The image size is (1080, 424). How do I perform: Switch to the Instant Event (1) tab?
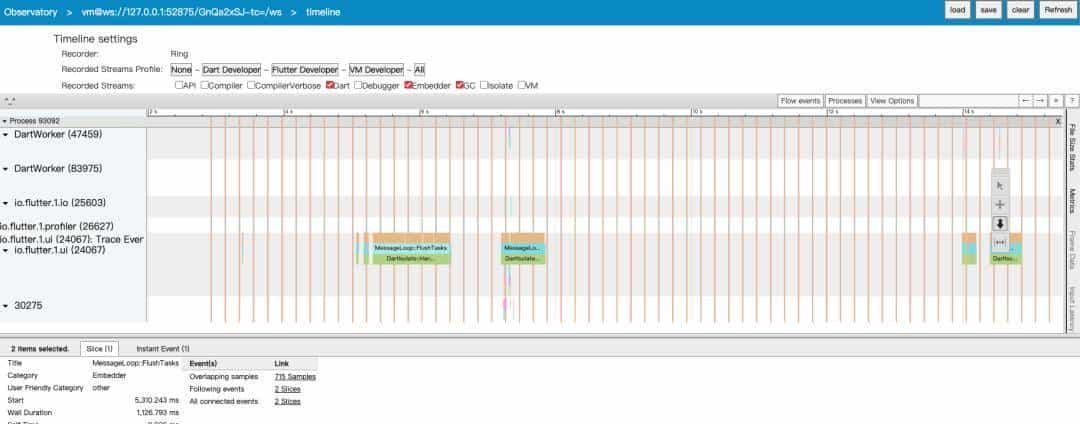[x=163, y=349]
